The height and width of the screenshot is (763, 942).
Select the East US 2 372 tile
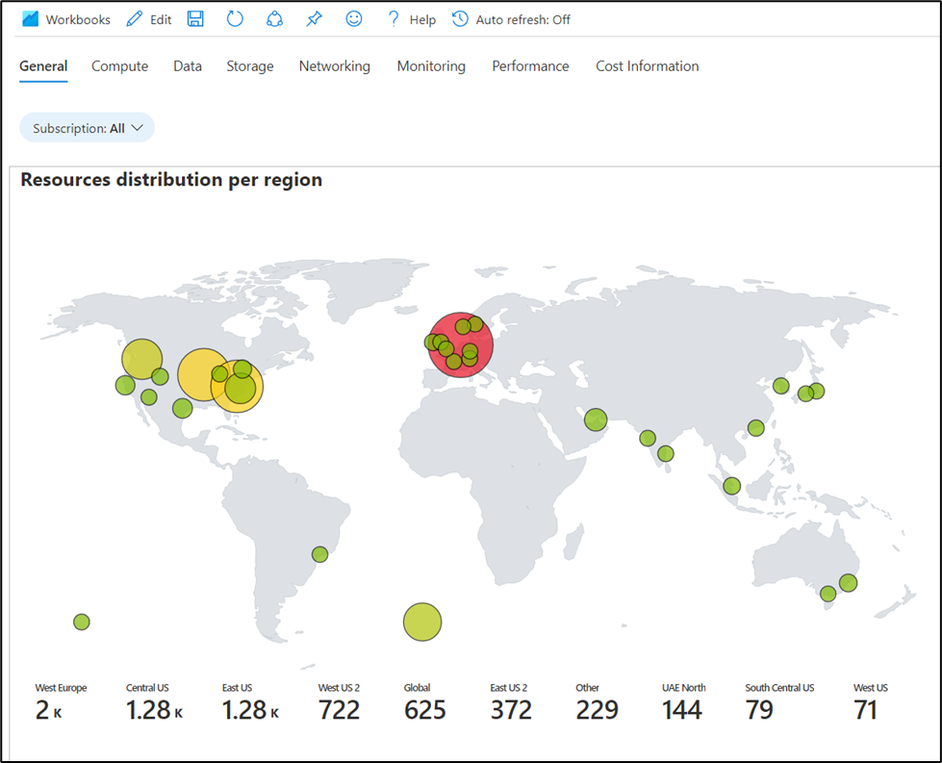click(x=511, y=703)
